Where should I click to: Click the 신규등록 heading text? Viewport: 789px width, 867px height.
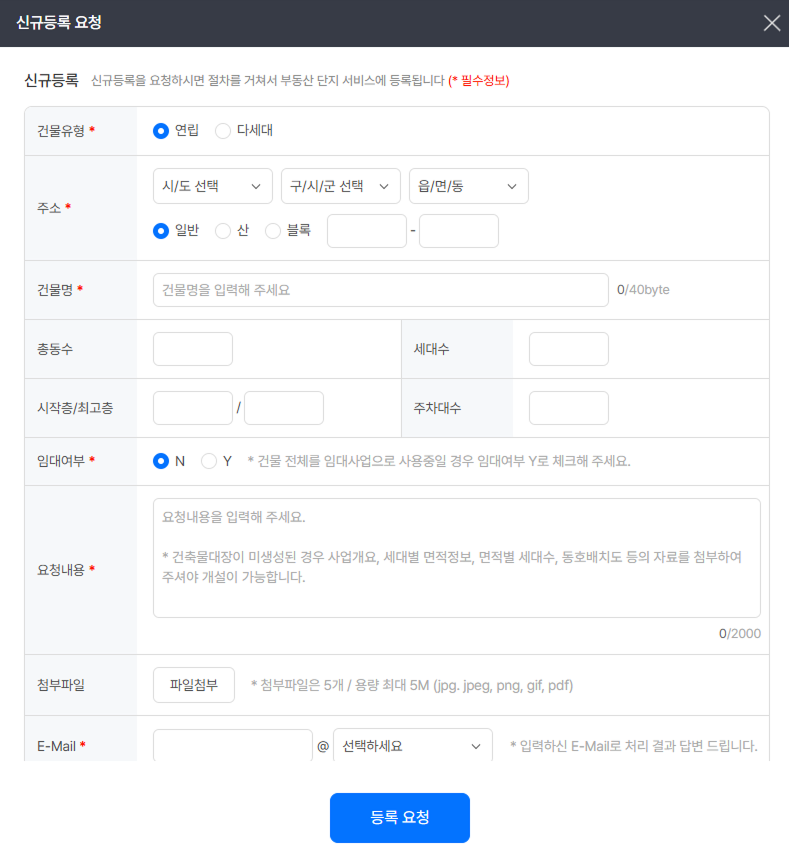click(x=51, y=81)
